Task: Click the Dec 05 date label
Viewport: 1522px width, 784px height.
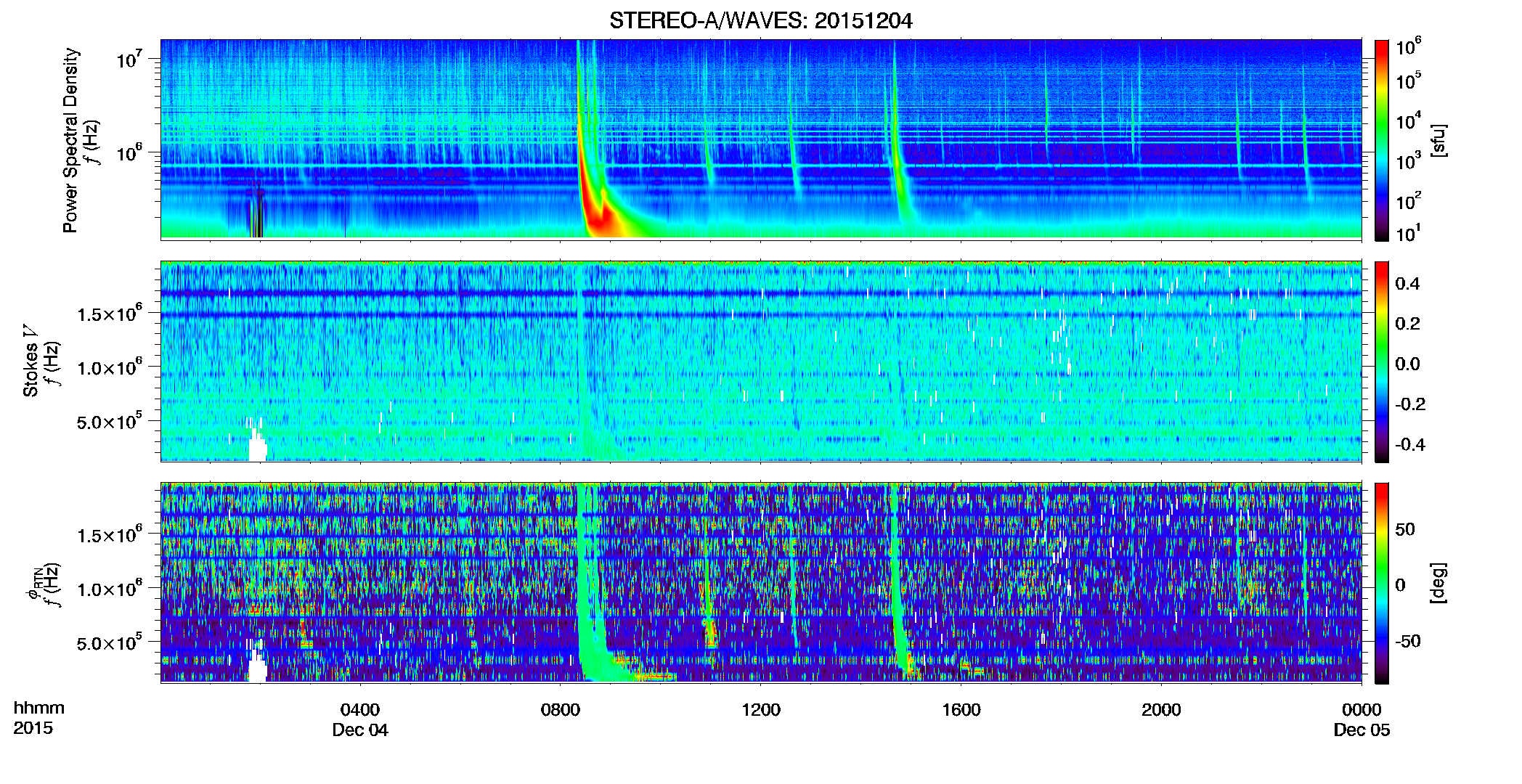Action: click(1362, 730)
